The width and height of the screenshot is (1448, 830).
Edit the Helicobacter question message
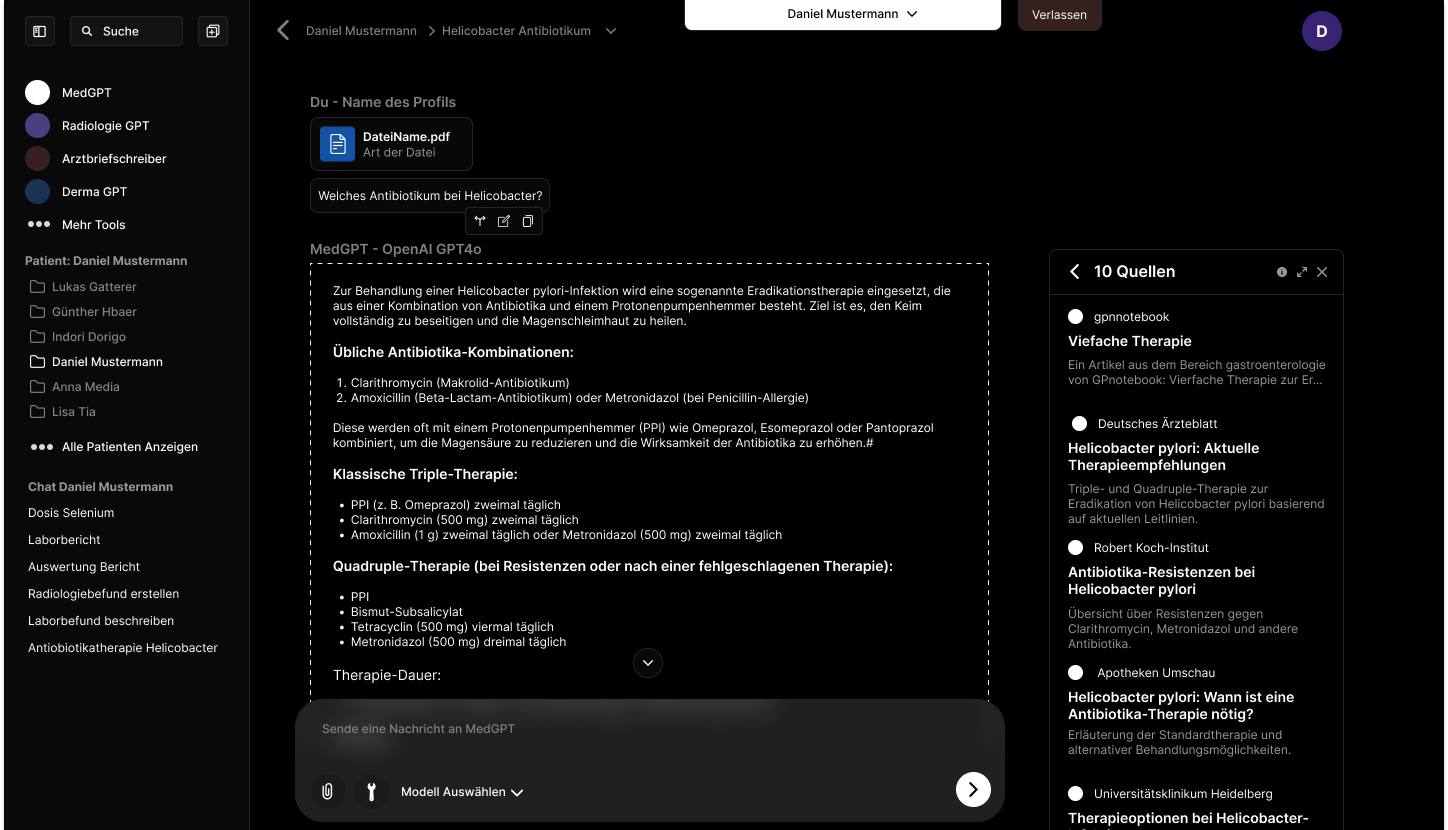(504, 221)
